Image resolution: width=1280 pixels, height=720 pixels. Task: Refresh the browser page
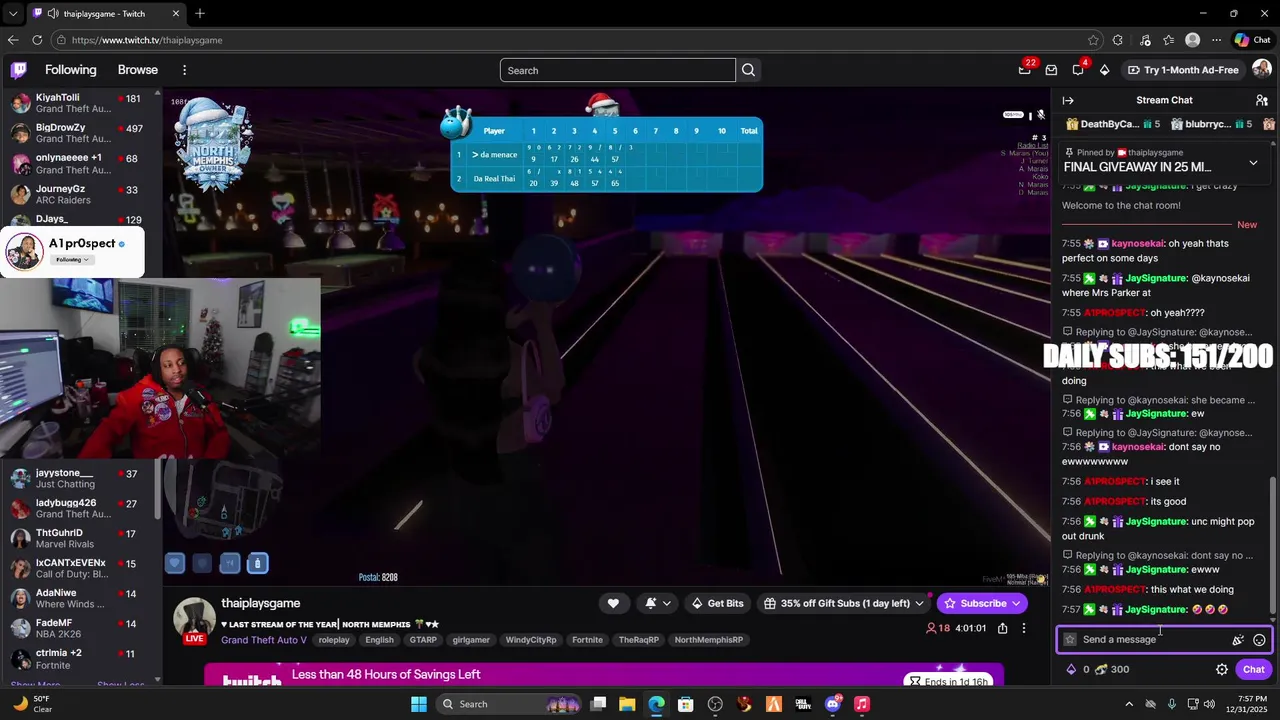tap(37, 40)
